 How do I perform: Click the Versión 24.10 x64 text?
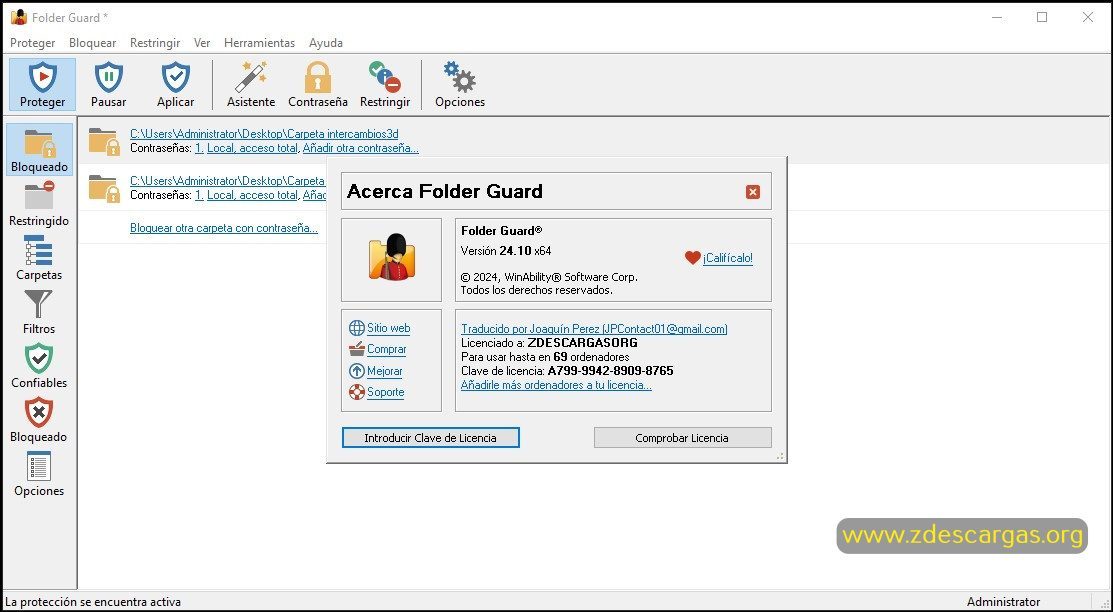pos(506,251)
